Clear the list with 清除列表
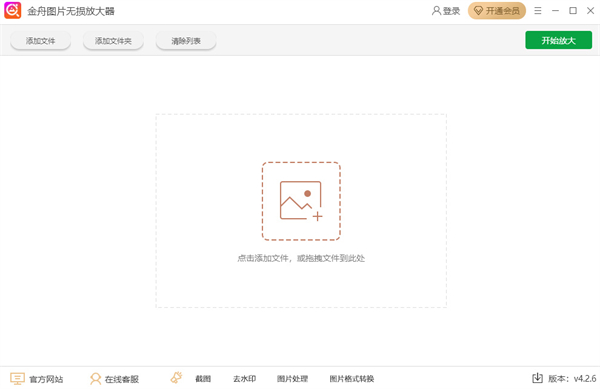This screenshot has height=389, width=600. [186, 41]
